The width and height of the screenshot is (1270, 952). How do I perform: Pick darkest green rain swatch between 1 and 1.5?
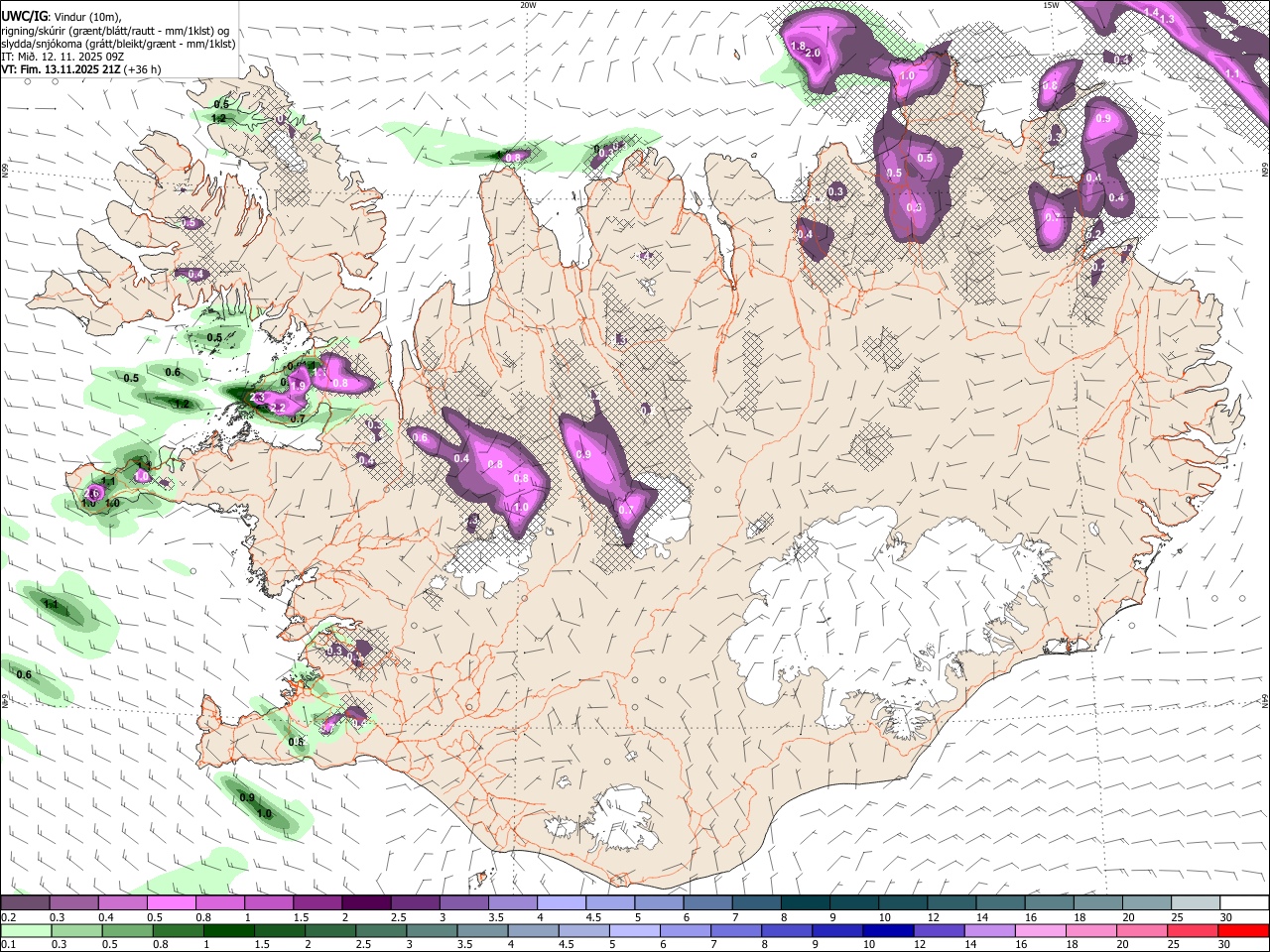tap(228, 930)
